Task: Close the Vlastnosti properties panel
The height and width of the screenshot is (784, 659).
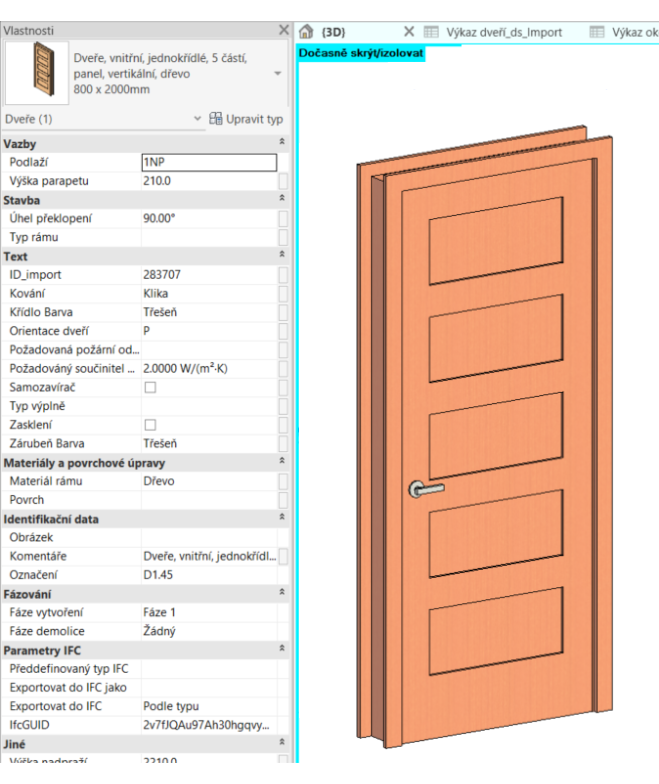Action: point(284,31)
